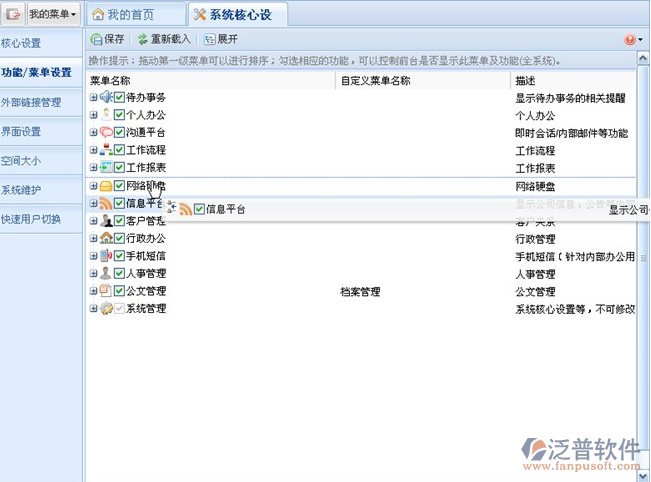Expand the 网络硬盘 tree node

pos(93,186)
